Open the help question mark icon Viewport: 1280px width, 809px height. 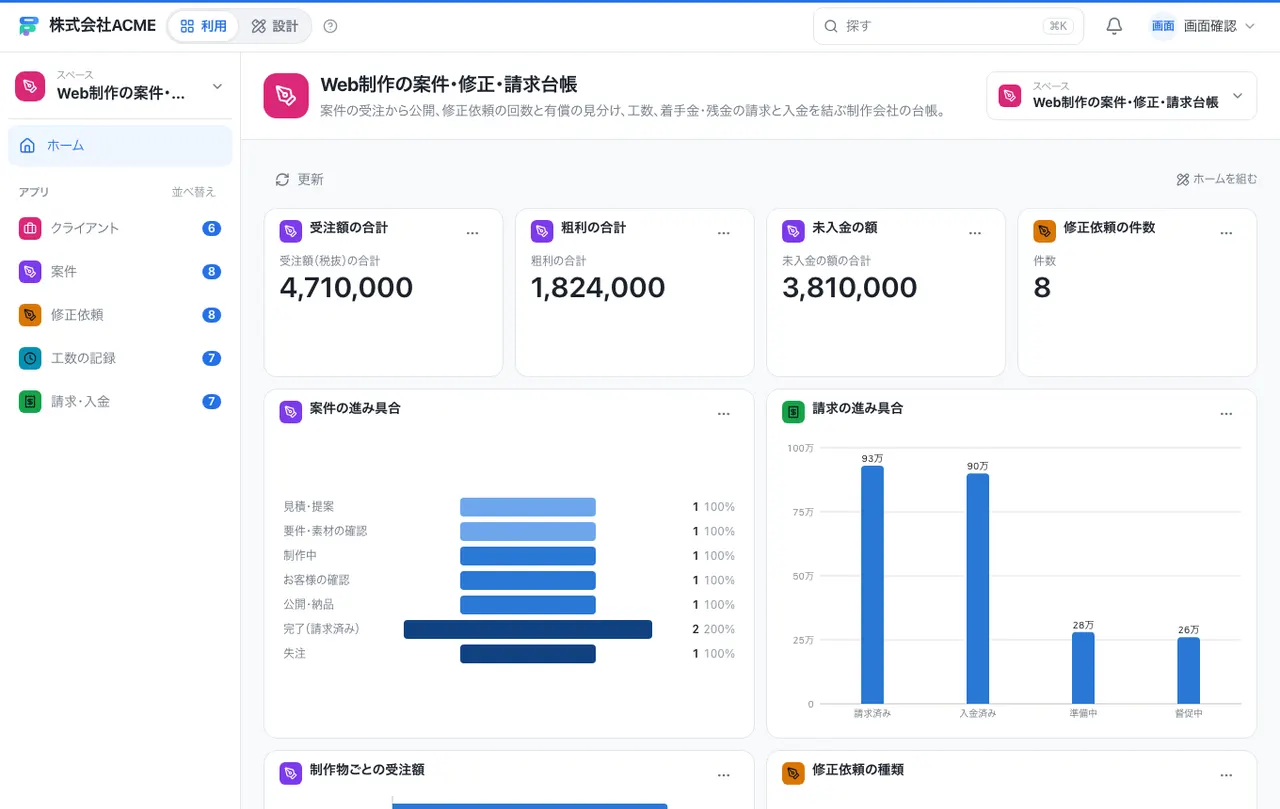click(x=331, y=26)
